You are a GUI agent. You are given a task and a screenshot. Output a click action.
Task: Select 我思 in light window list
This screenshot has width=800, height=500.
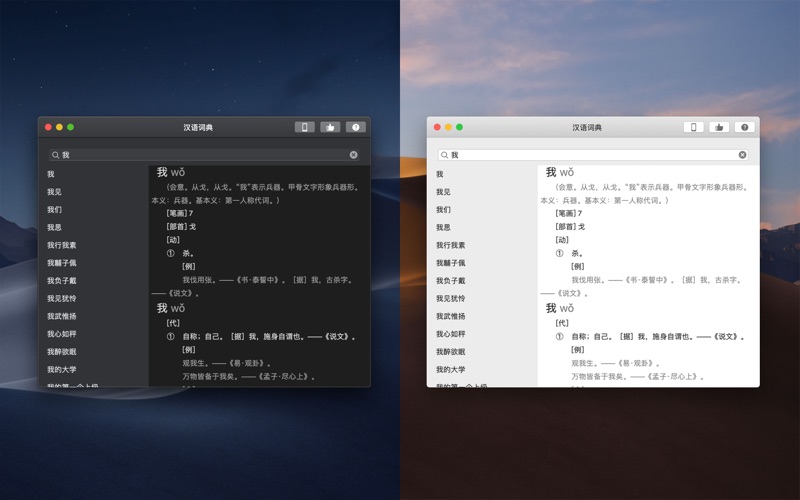[x=443, y=228]
